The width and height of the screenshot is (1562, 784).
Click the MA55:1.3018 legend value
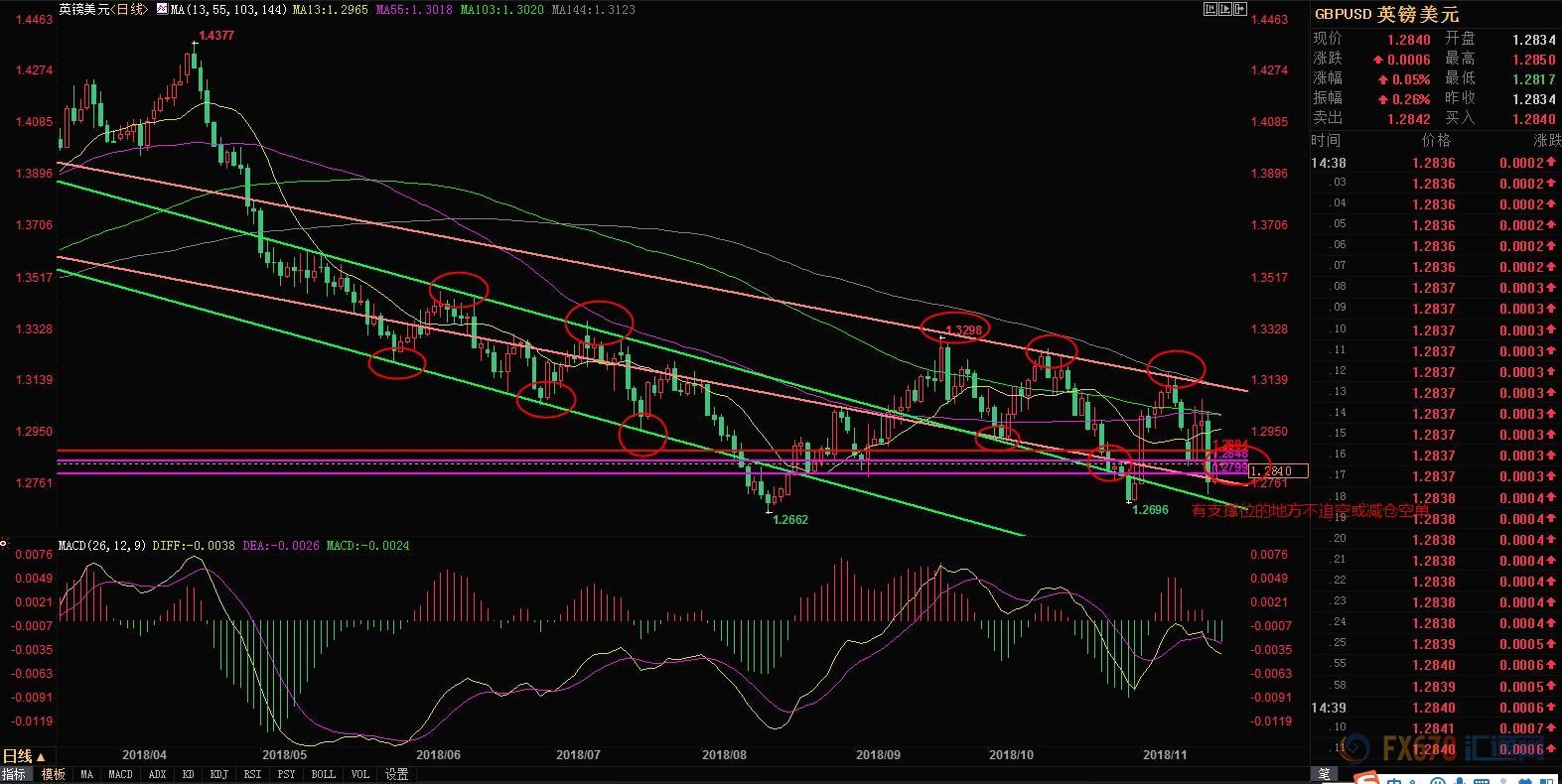(414, 9)
